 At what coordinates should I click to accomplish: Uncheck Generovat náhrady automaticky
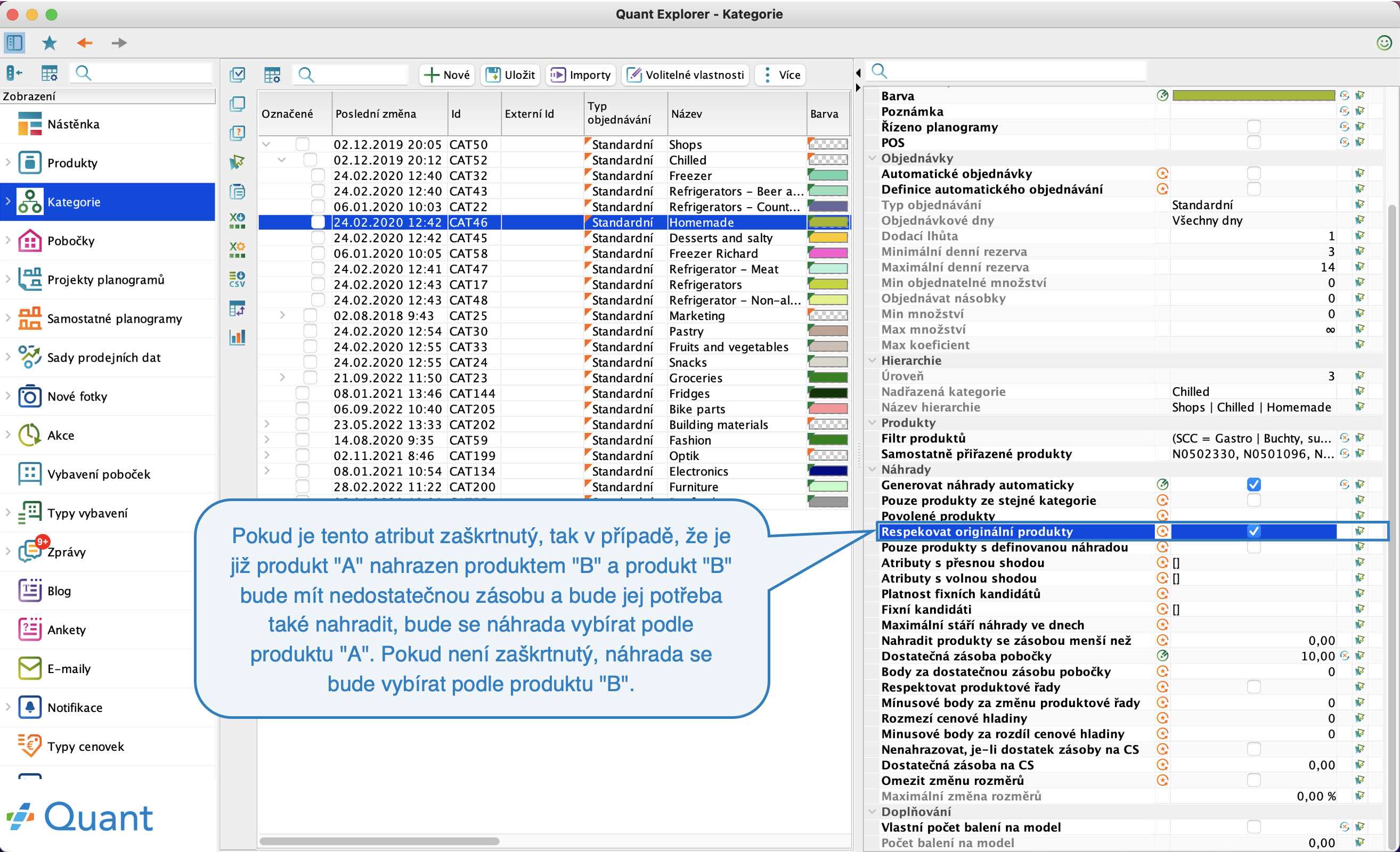[x=1254, y=484]
